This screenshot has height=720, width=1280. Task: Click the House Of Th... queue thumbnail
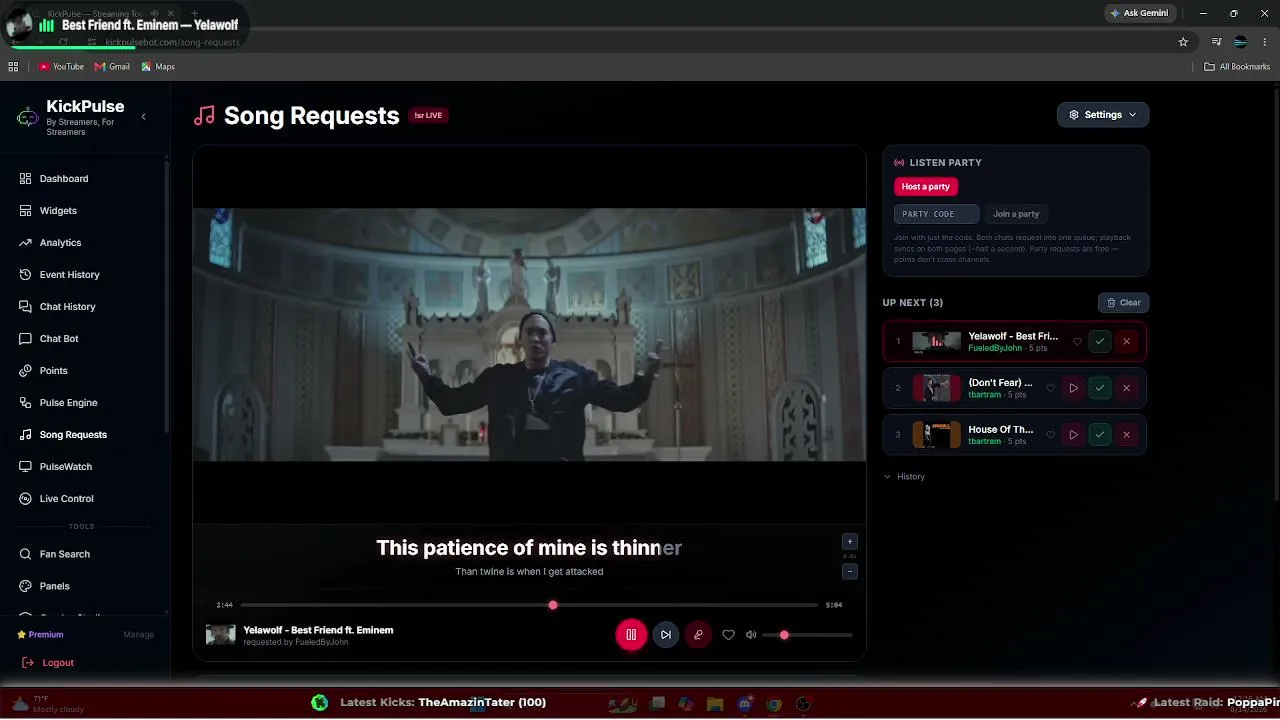click(936, 435)
